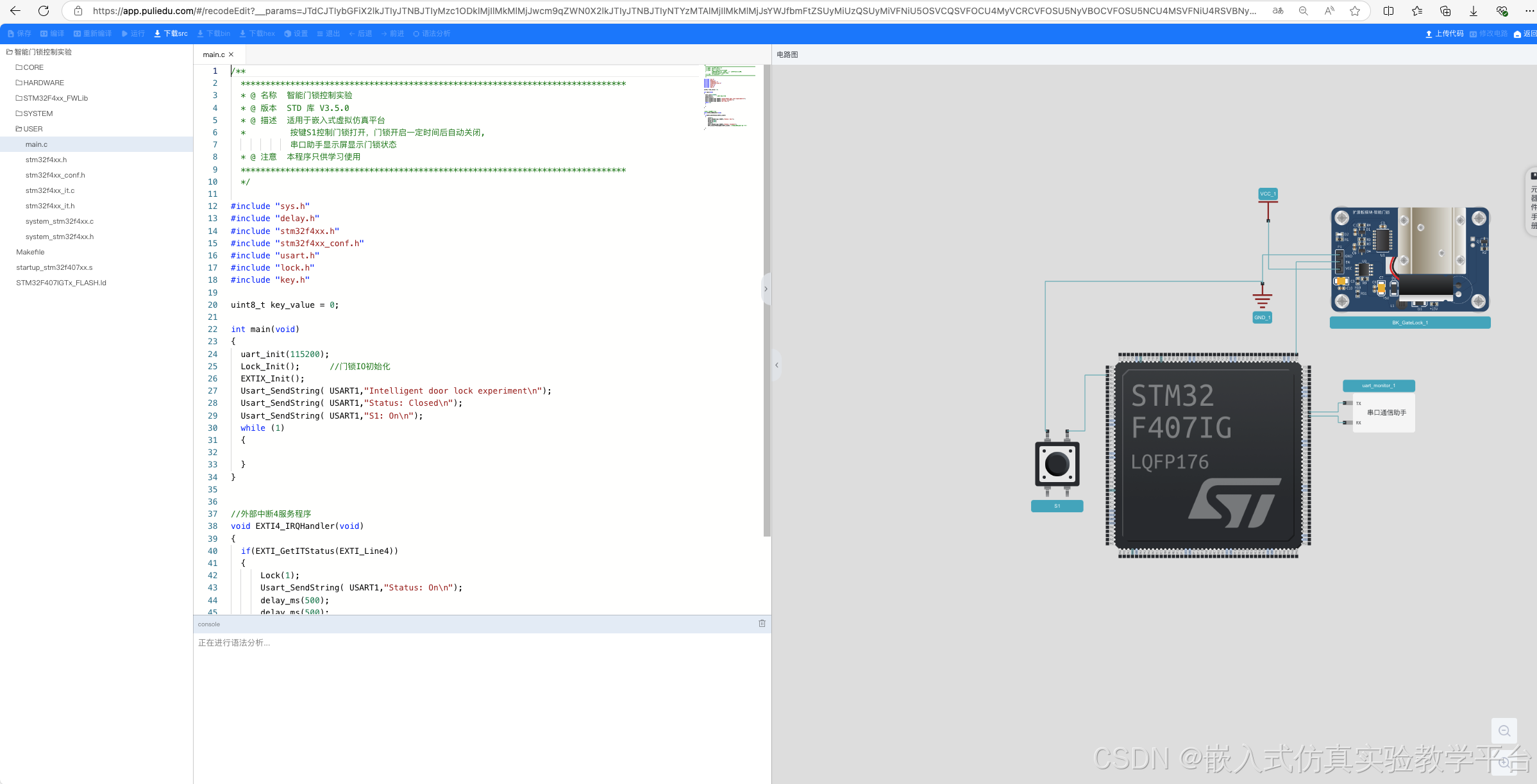Open browser essentials heart icon
Screen dimensions: 1537x784
[1502, 11]
